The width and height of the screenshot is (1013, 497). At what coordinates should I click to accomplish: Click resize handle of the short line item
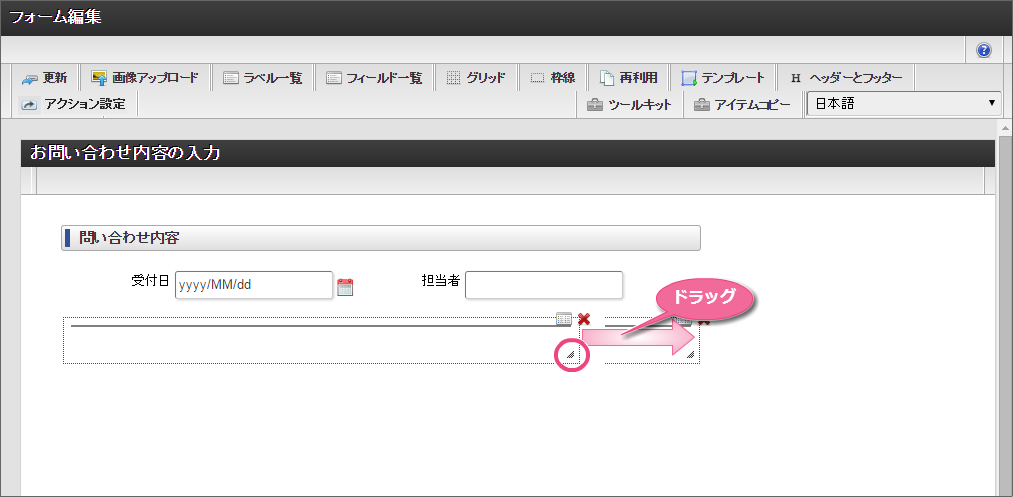coord(691,354)
